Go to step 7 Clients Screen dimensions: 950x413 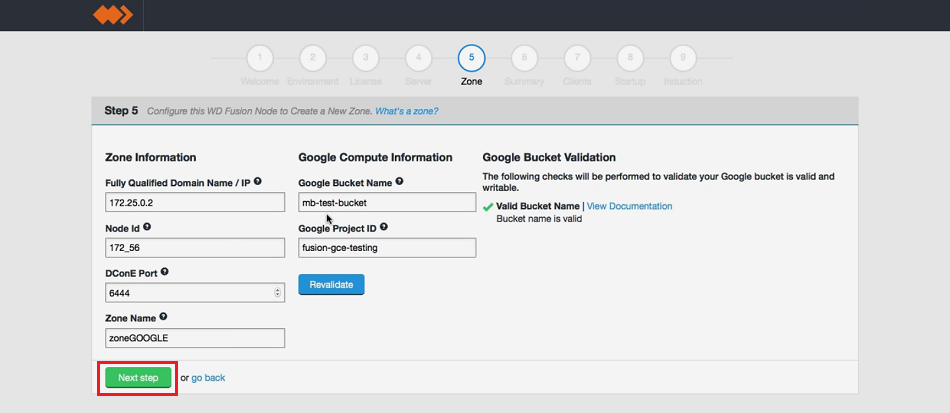click(x=577, y=58)
